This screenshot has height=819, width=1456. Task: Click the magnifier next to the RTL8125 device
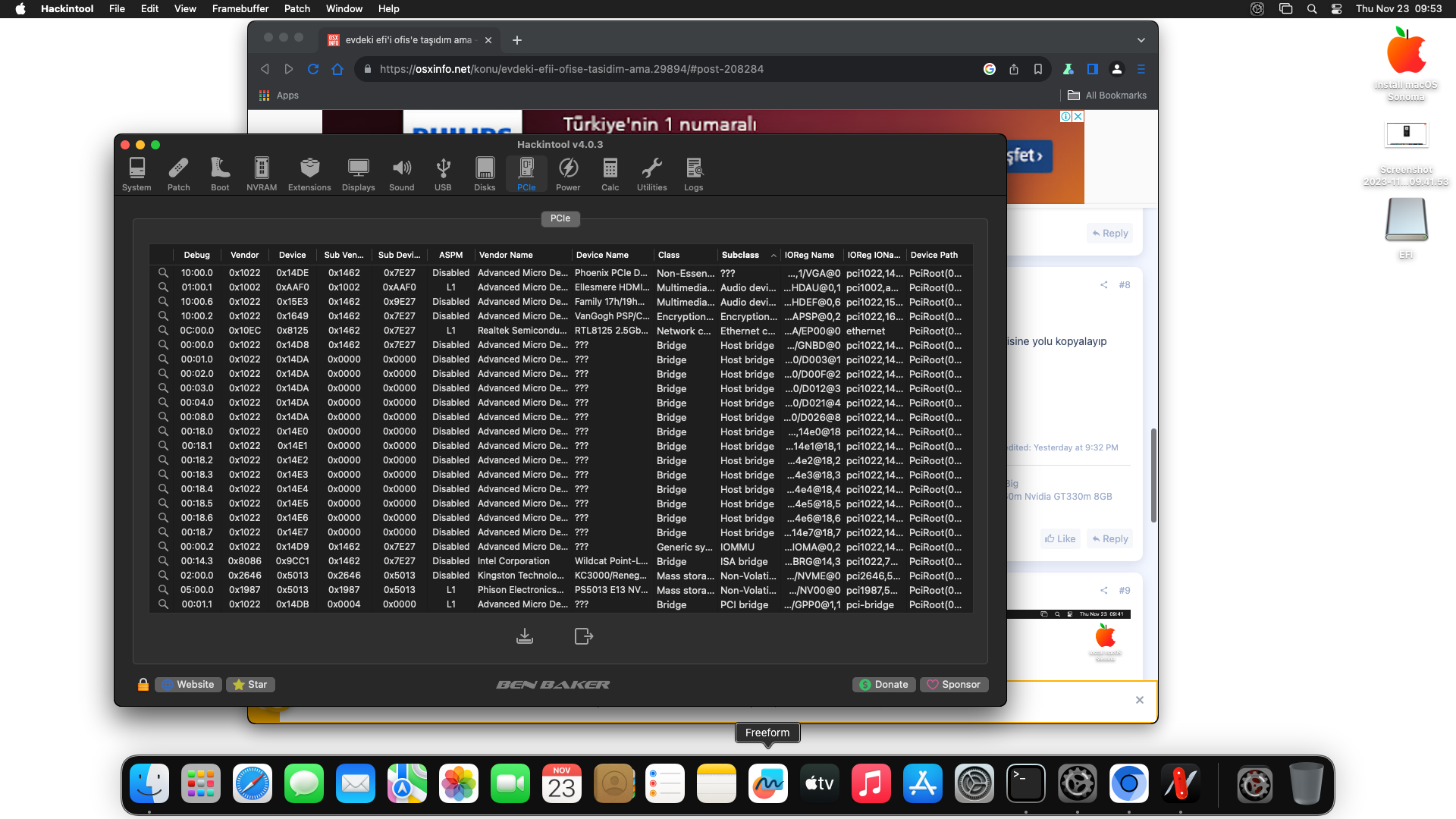pyautogui.click(x=164, y=331)
